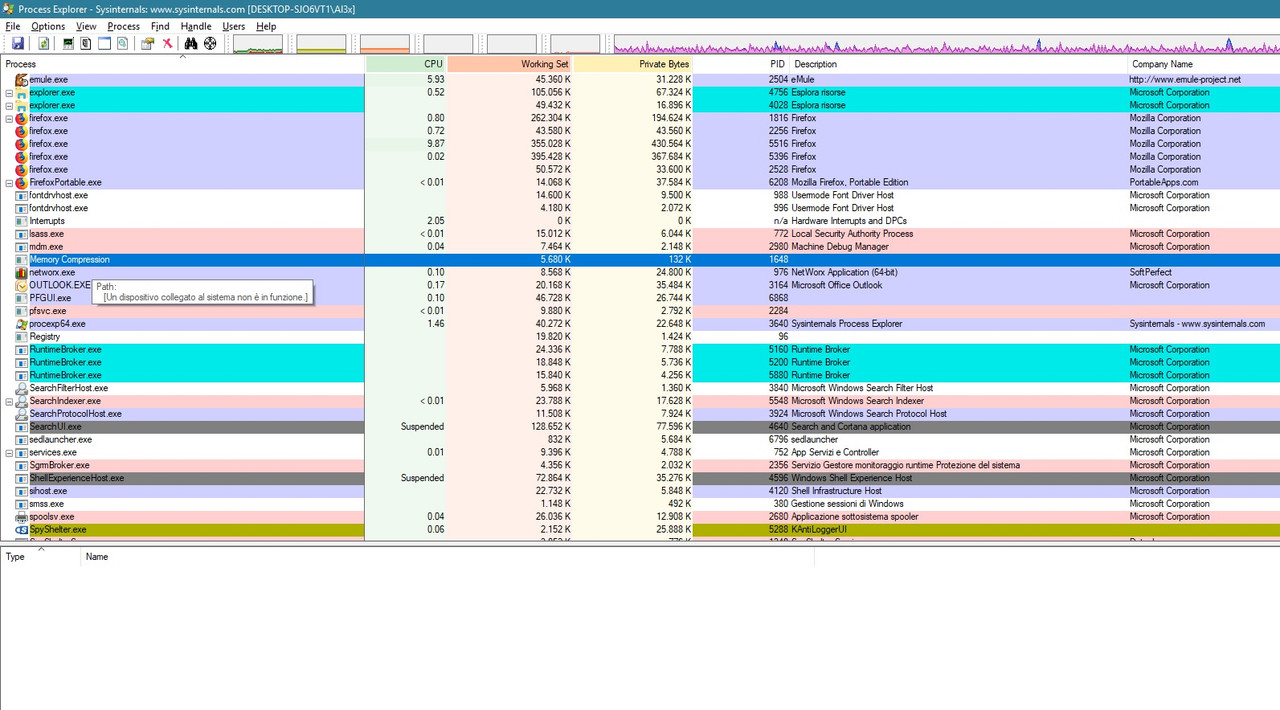Viewport: 1280px width, 710px height.
Task: Collapse explorer.exe tree node PID 4028
Action: pos(9,105)
